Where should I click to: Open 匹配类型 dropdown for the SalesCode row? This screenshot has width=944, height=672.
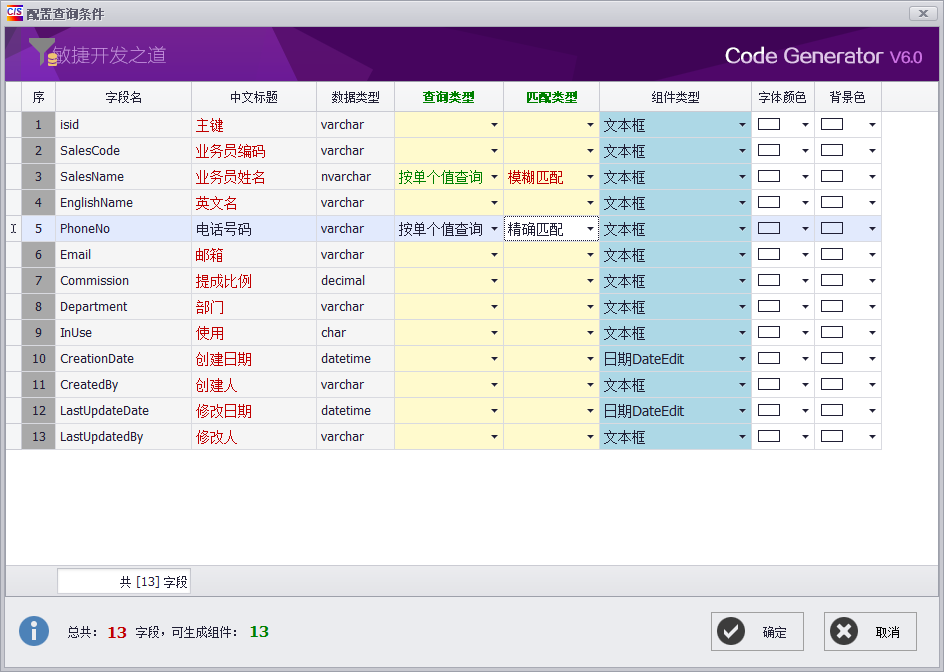click(x=590, y=151)
